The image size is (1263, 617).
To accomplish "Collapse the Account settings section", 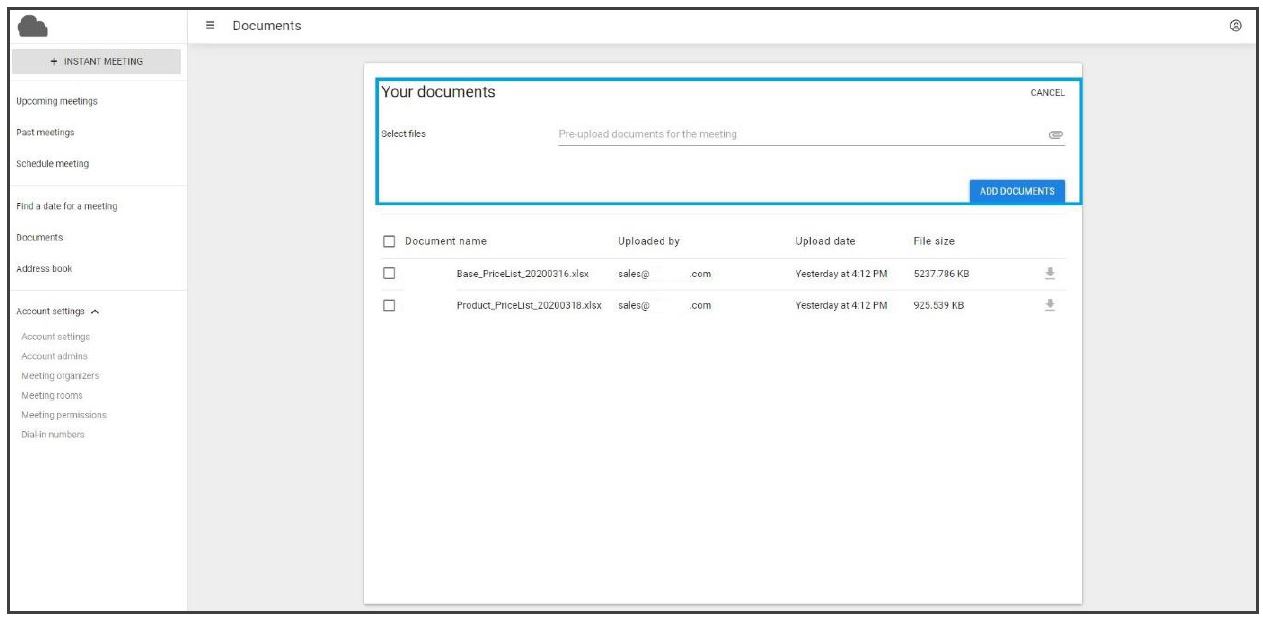I will point(94,312).
